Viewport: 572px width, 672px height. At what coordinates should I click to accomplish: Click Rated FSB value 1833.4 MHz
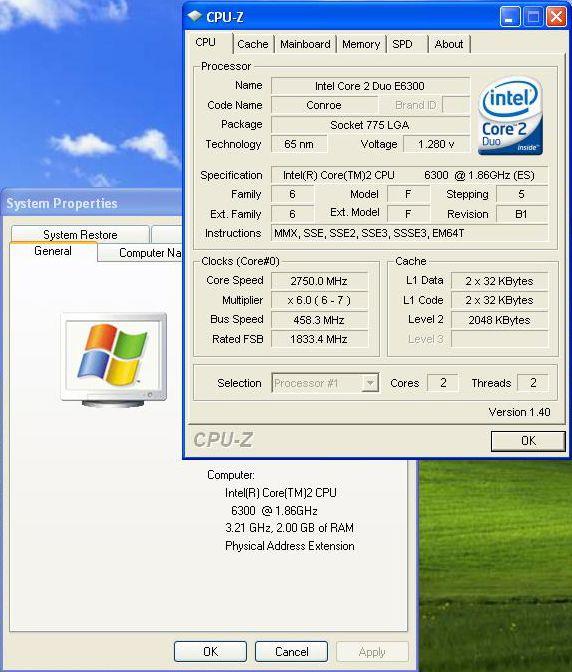point(319,339)
